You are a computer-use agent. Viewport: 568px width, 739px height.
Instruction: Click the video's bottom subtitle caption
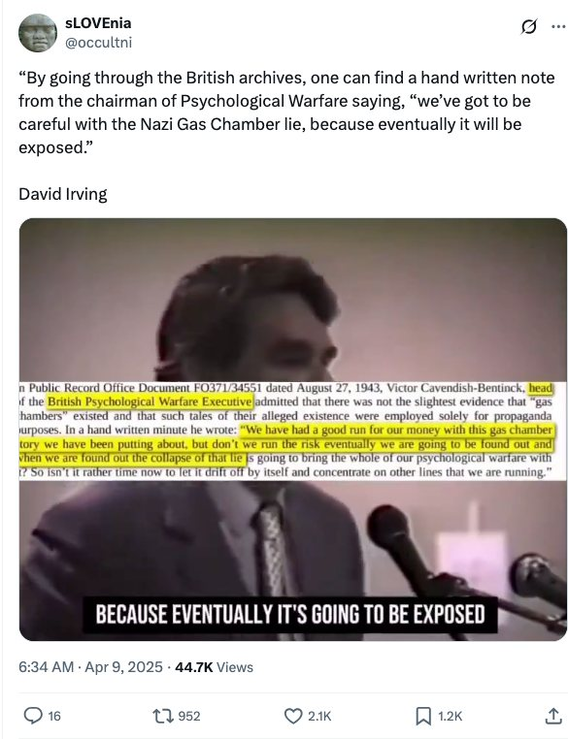pos(290,615)
